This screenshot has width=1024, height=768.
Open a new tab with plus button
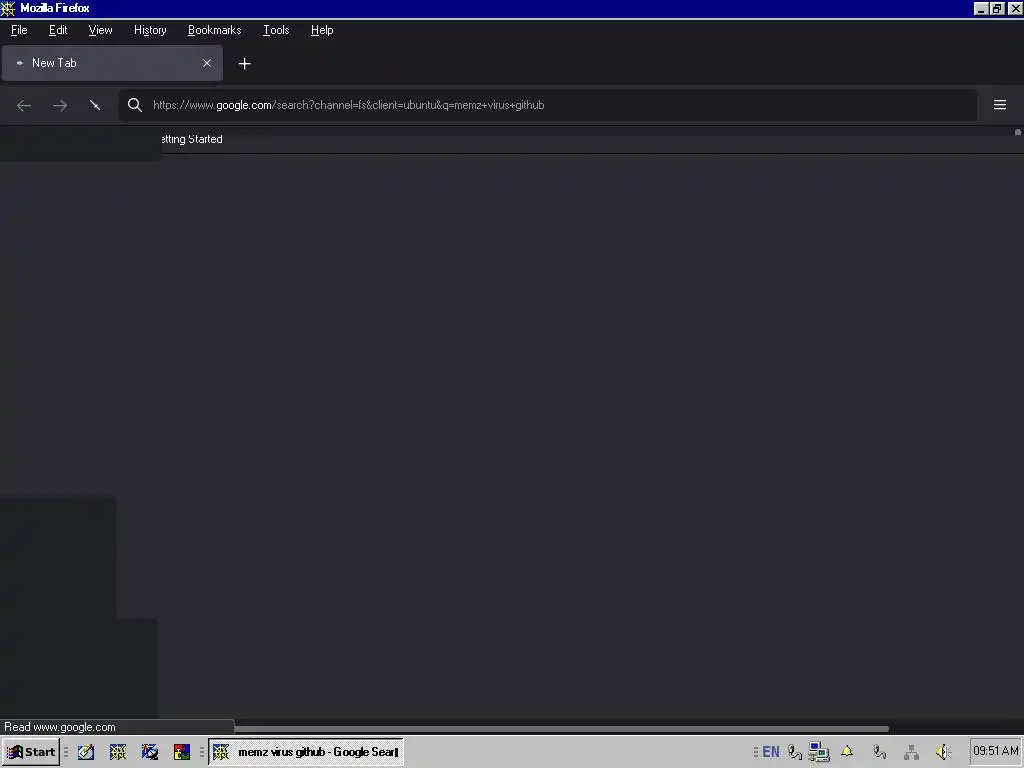[244, 63]
